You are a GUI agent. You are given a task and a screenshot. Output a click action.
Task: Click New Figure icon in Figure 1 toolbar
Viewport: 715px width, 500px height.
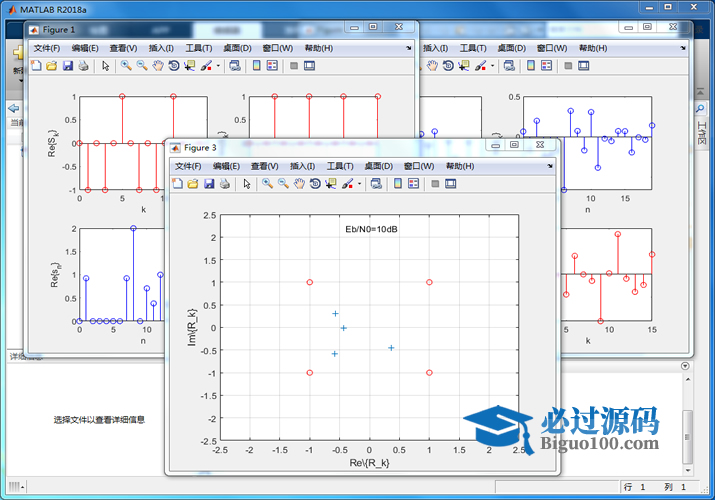[x=36, y=66]
